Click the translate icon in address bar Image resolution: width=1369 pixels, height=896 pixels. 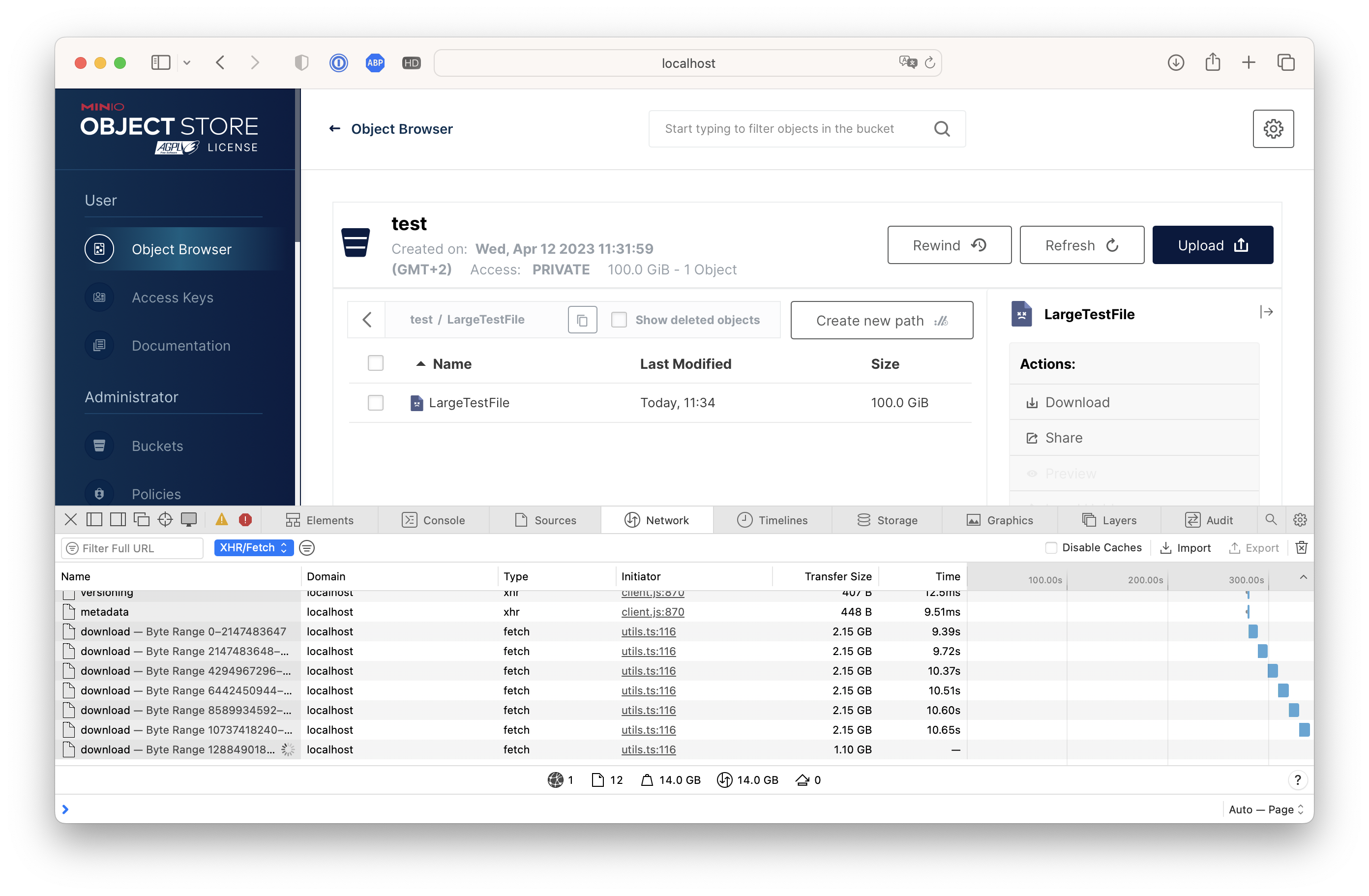pyautogui.click(x=908, y=62)
